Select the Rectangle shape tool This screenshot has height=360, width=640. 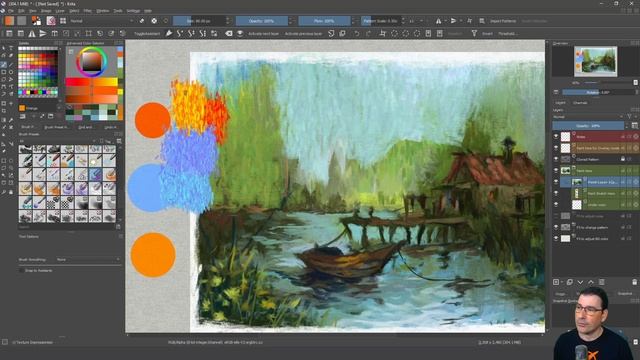(x=4, y=72)
